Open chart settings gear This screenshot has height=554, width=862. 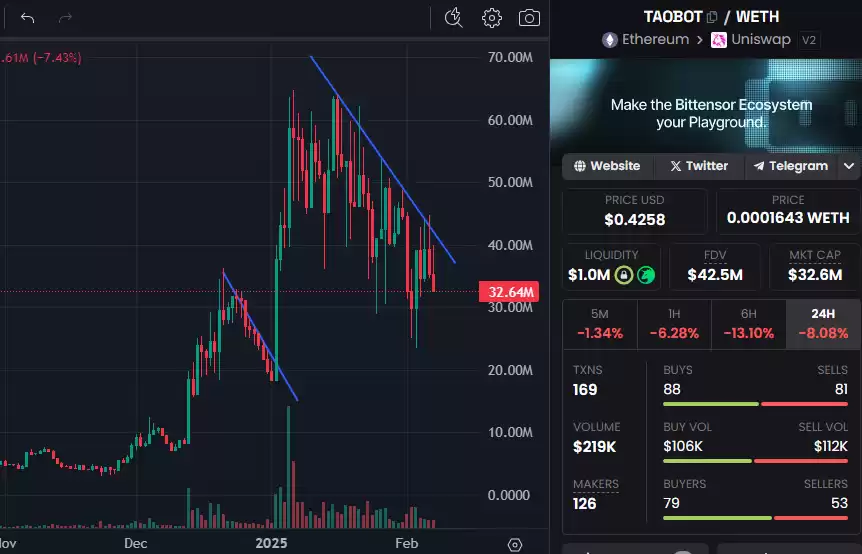[x=491, y=18]
